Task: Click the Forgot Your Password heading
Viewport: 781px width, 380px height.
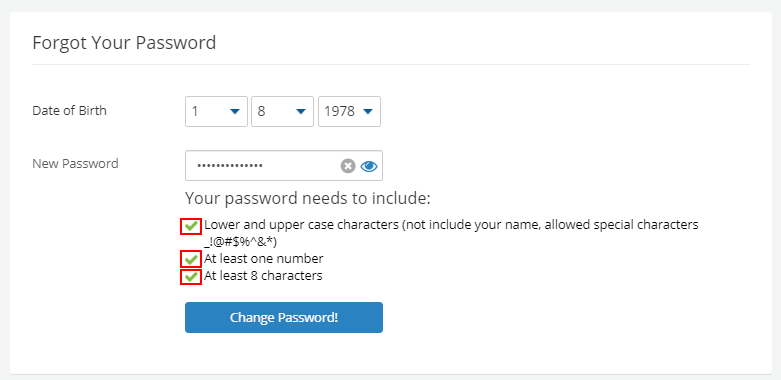Action: [x=124, y=43]
